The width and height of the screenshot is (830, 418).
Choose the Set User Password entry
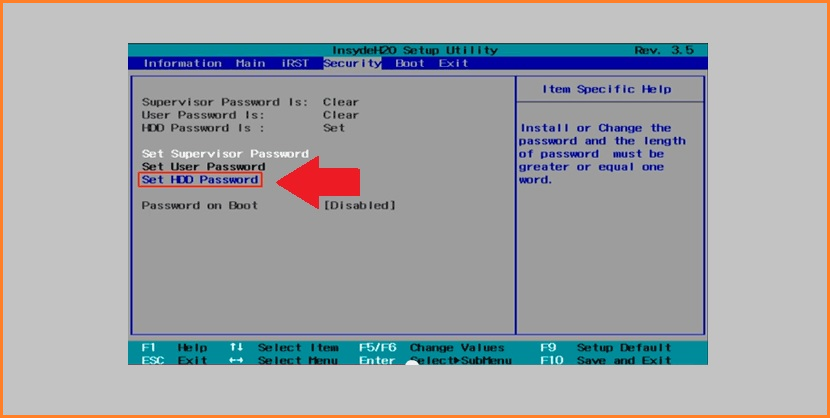point(203,167)
